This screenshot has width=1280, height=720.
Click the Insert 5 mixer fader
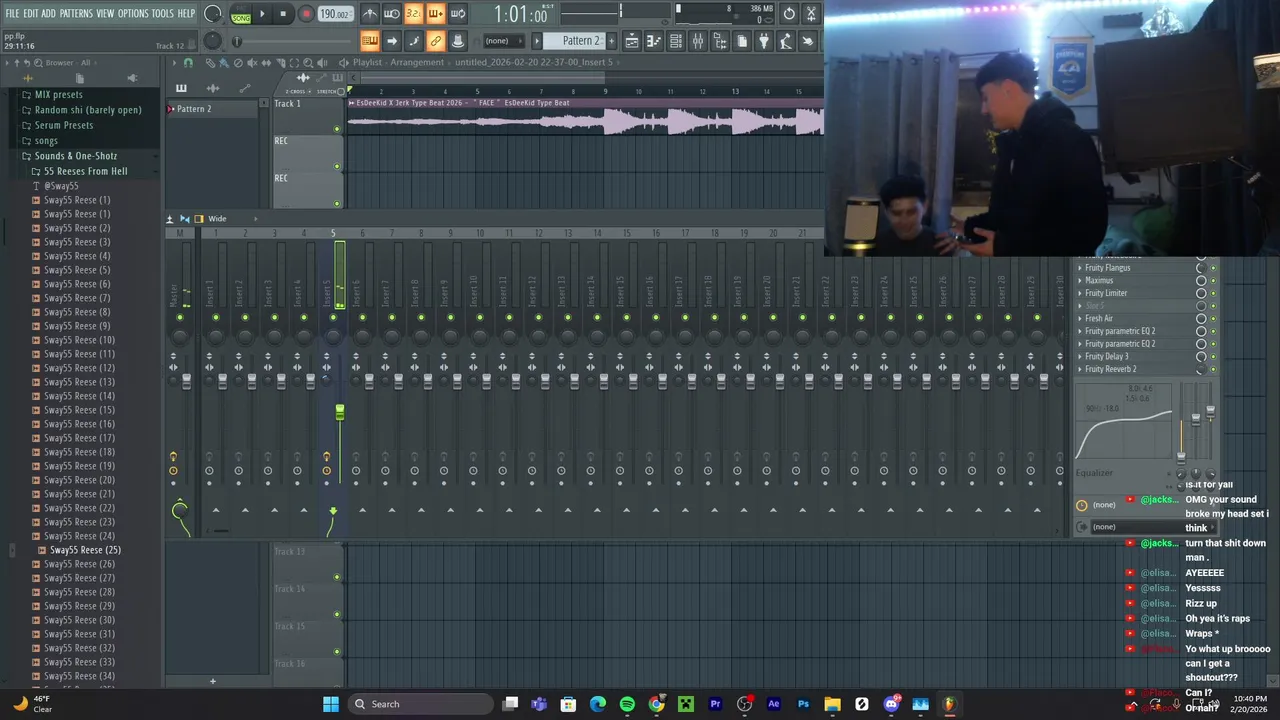coord(340,412)
